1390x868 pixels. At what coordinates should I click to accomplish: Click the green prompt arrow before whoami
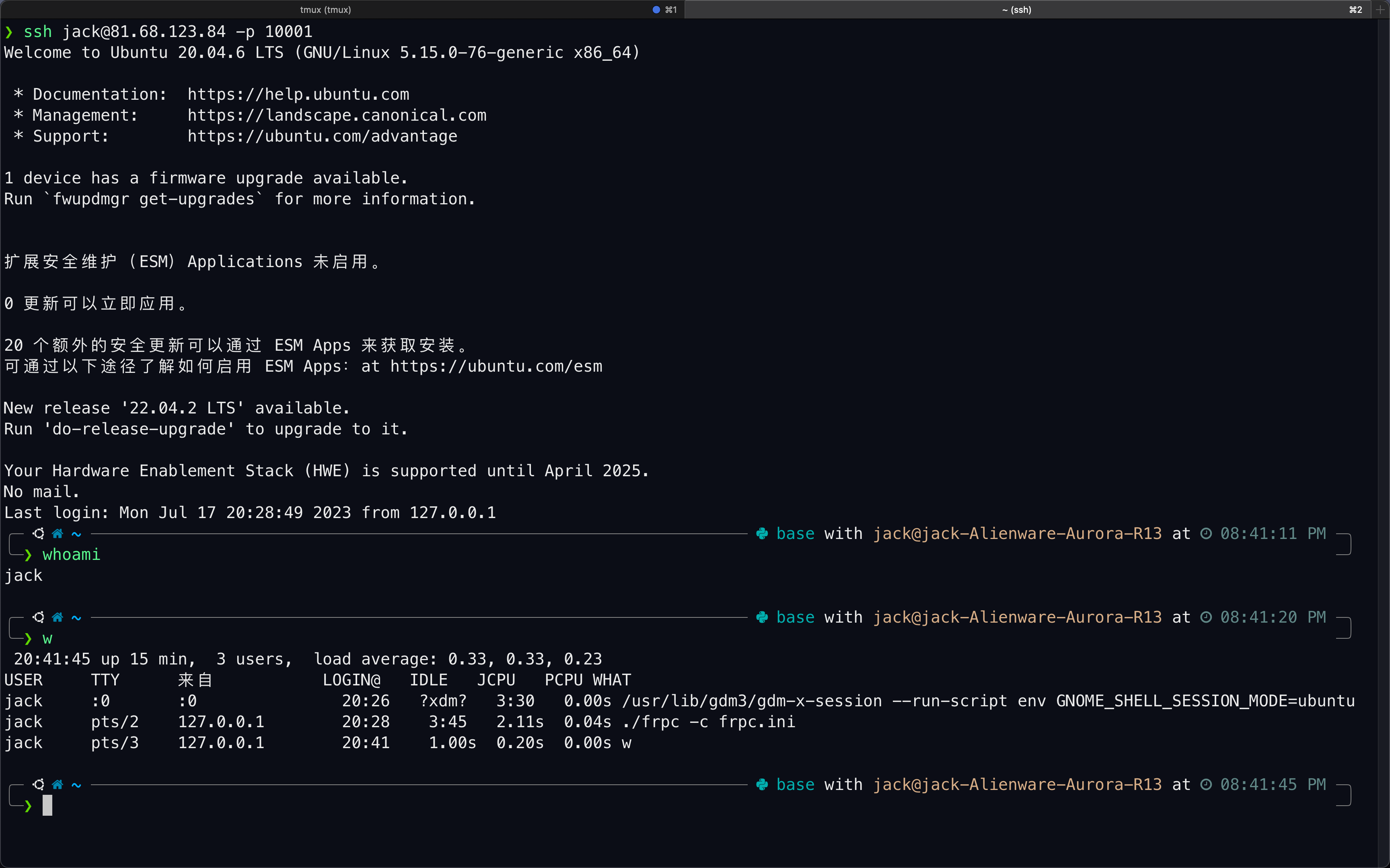[x=27, y=555]
